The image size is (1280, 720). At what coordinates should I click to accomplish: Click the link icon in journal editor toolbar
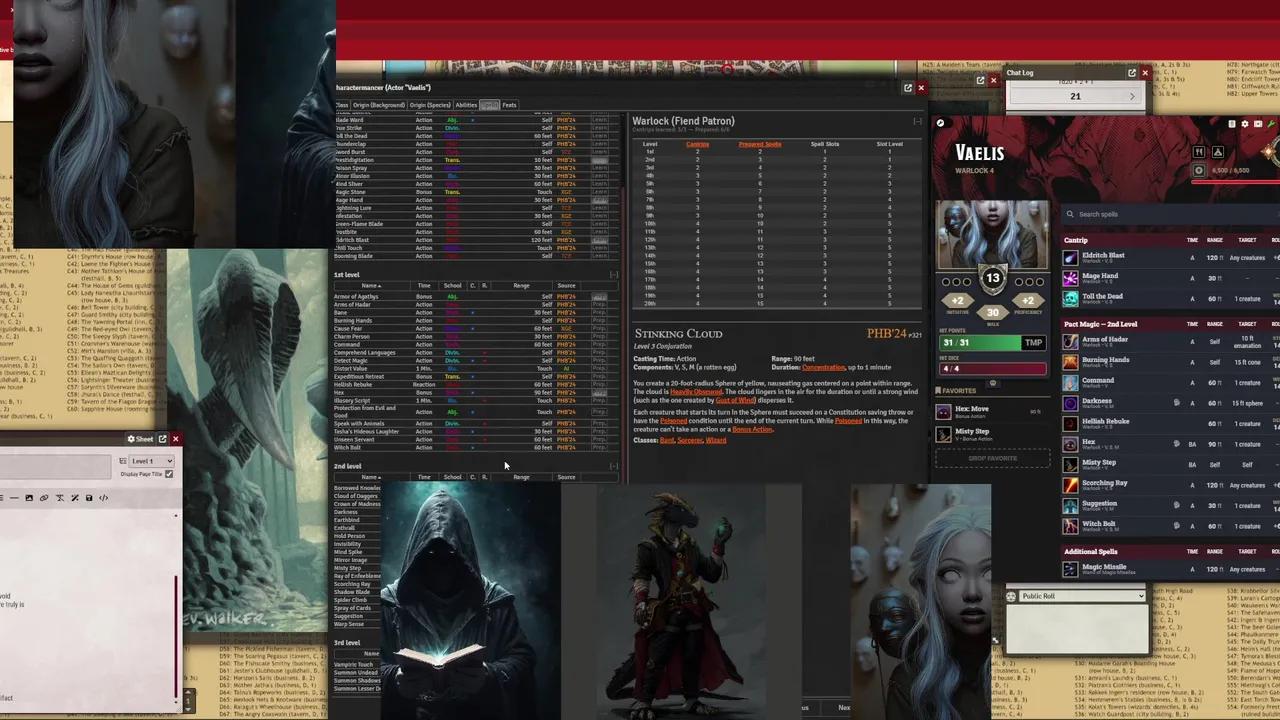click(44, 498)
